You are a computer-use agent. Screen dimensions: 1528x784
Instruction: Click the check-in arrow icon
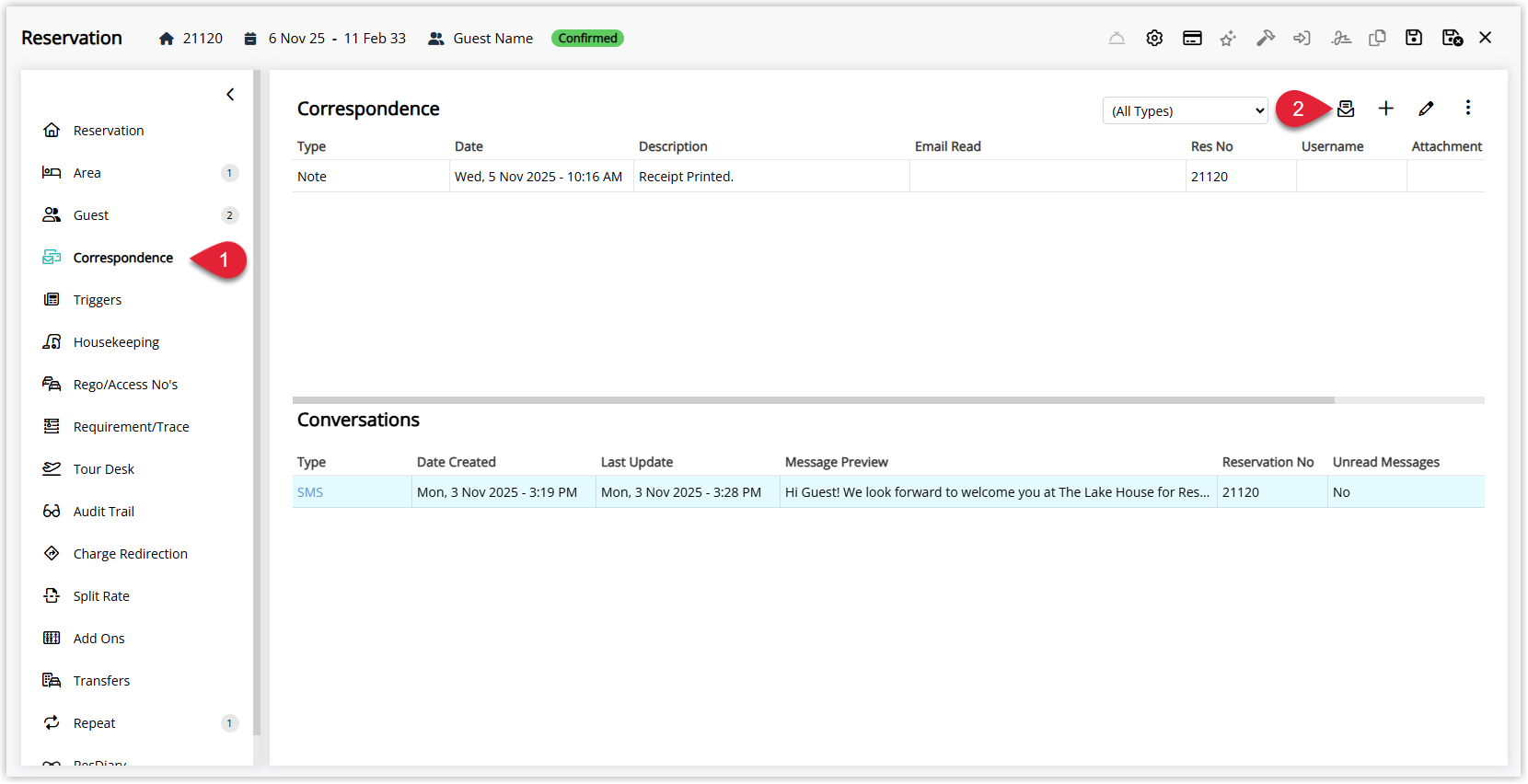(1302, 38)
